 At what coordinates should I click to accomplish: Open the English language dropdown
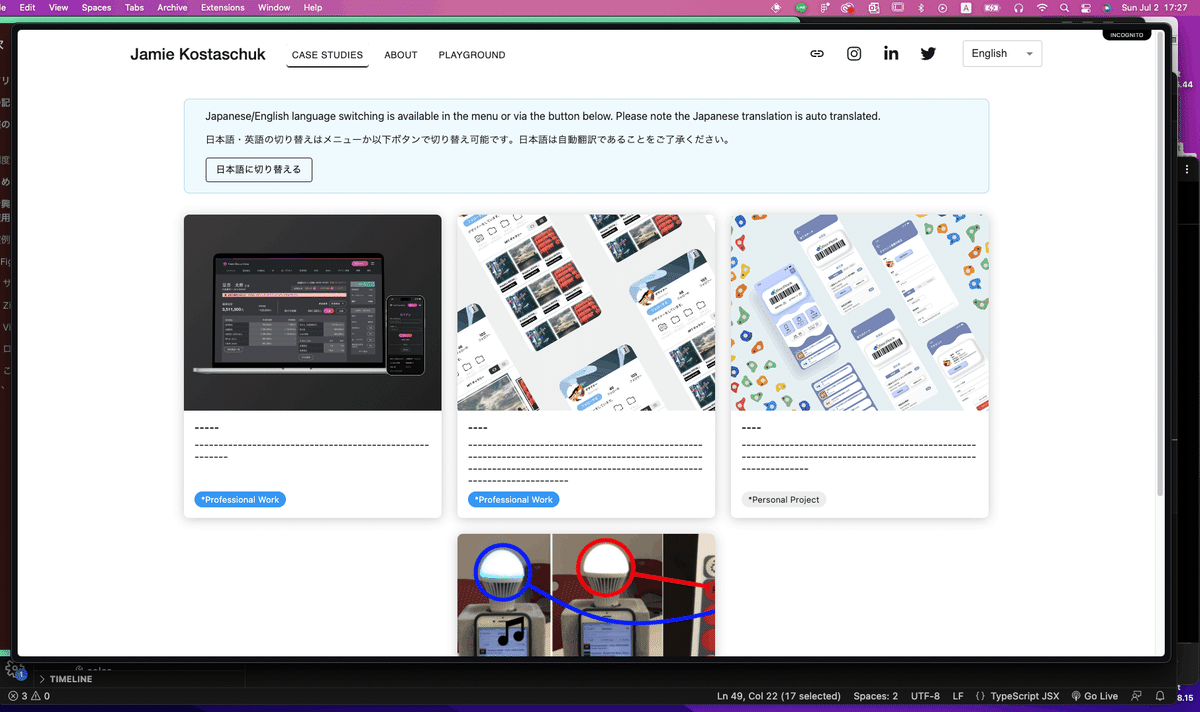click(x=1002, y=54)
